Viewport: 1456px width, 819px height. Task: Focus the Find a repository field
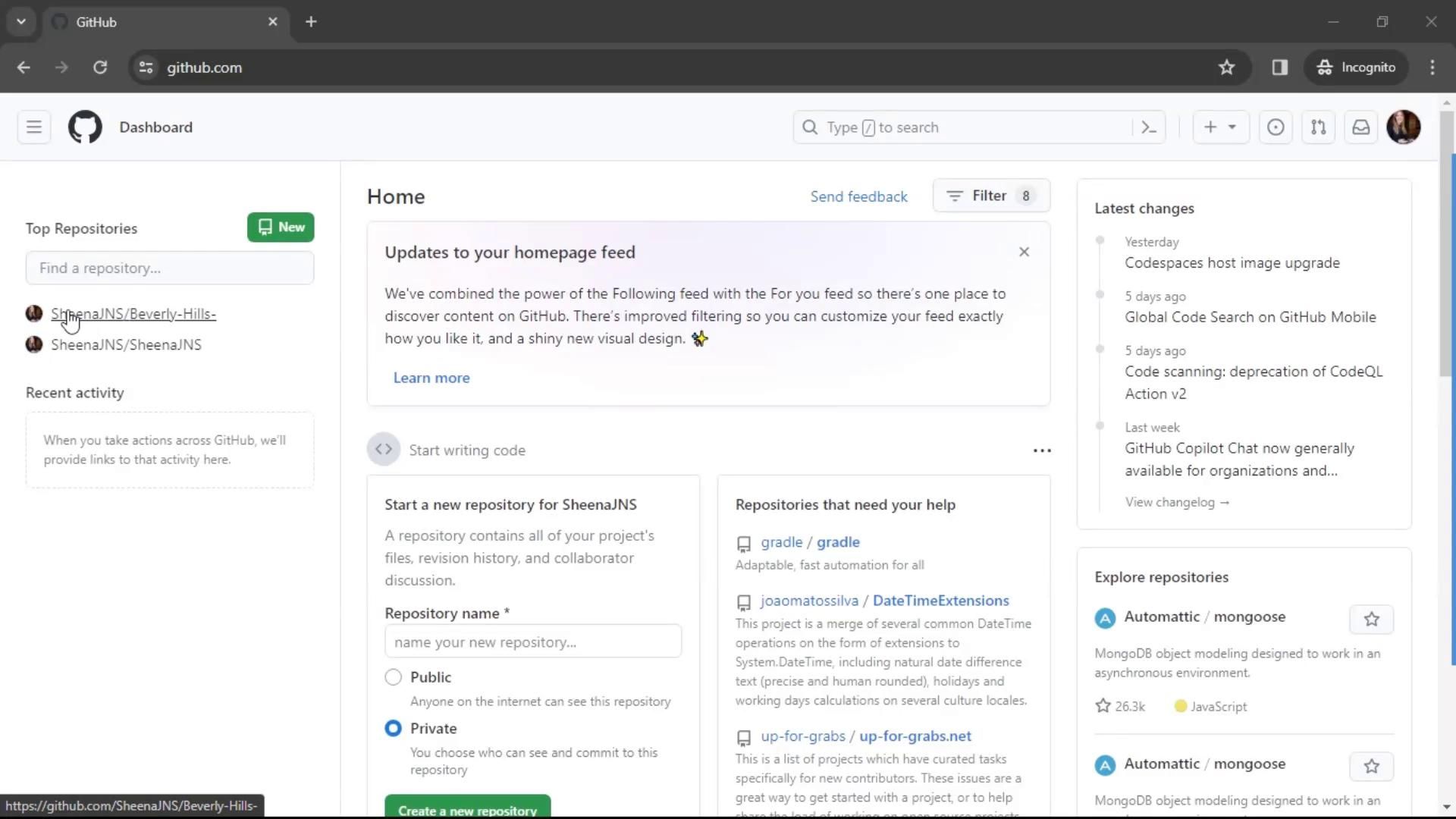click(x=170, y=268)
